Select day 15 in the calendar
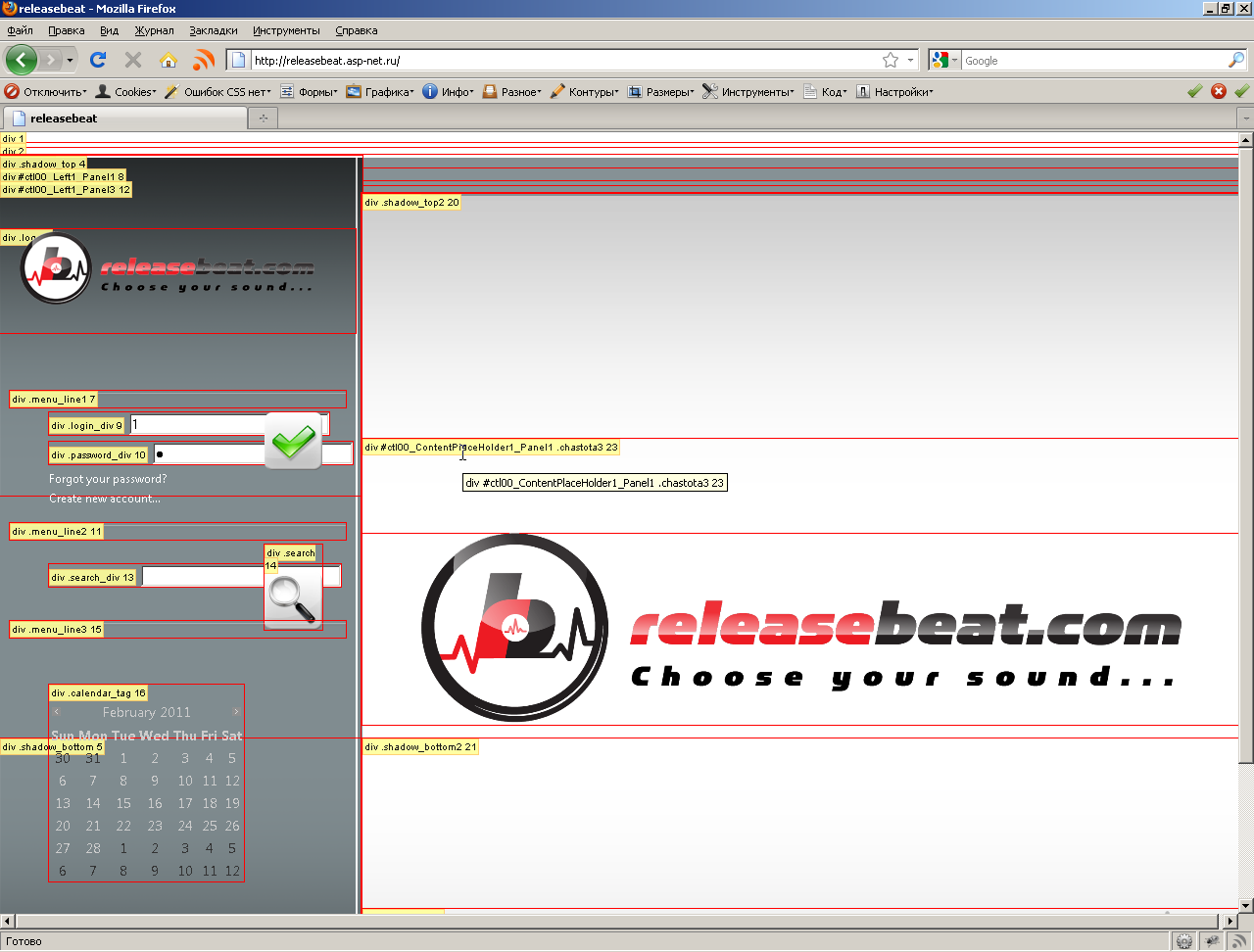The height and width of the screenshot is (952, 1254). coord(123,803)
